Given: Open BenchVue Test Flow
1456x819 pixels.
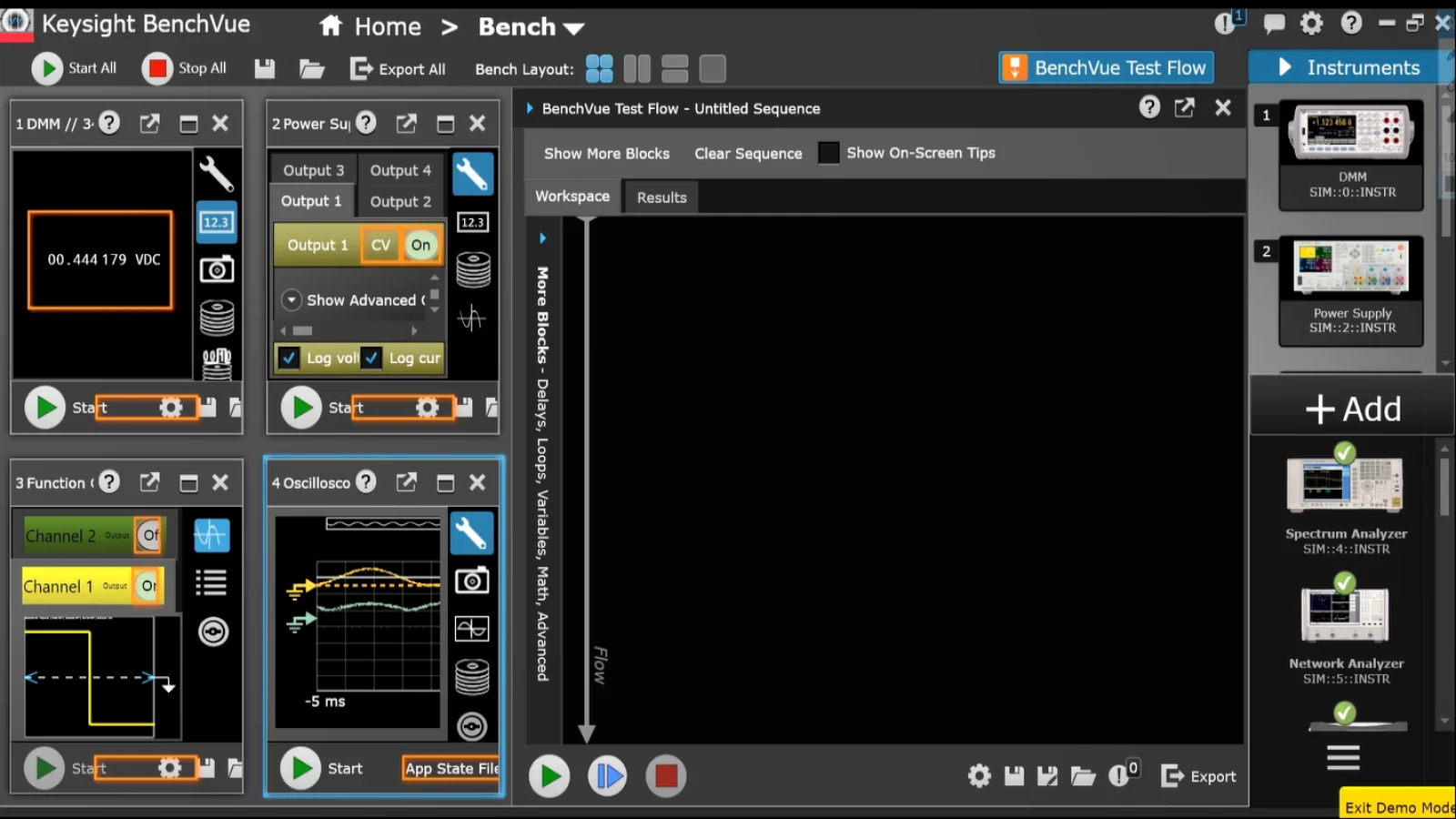Looking at the screenshot, I should 1106,67.
